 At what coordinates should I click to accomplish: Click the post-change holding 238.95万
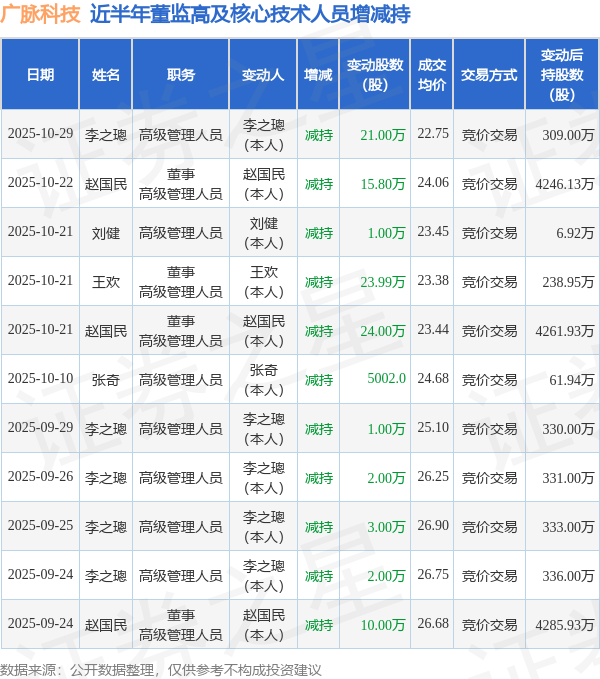click(x=568, y=282)
